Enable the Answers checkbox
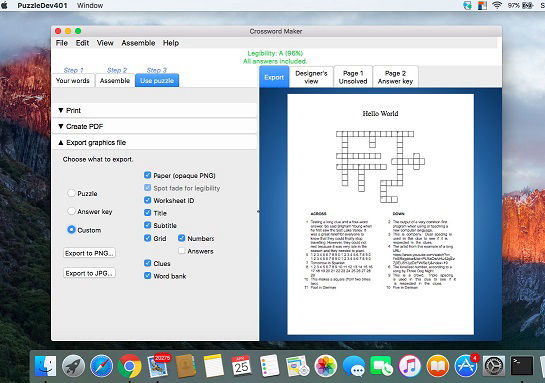 [x=181, y=251]
